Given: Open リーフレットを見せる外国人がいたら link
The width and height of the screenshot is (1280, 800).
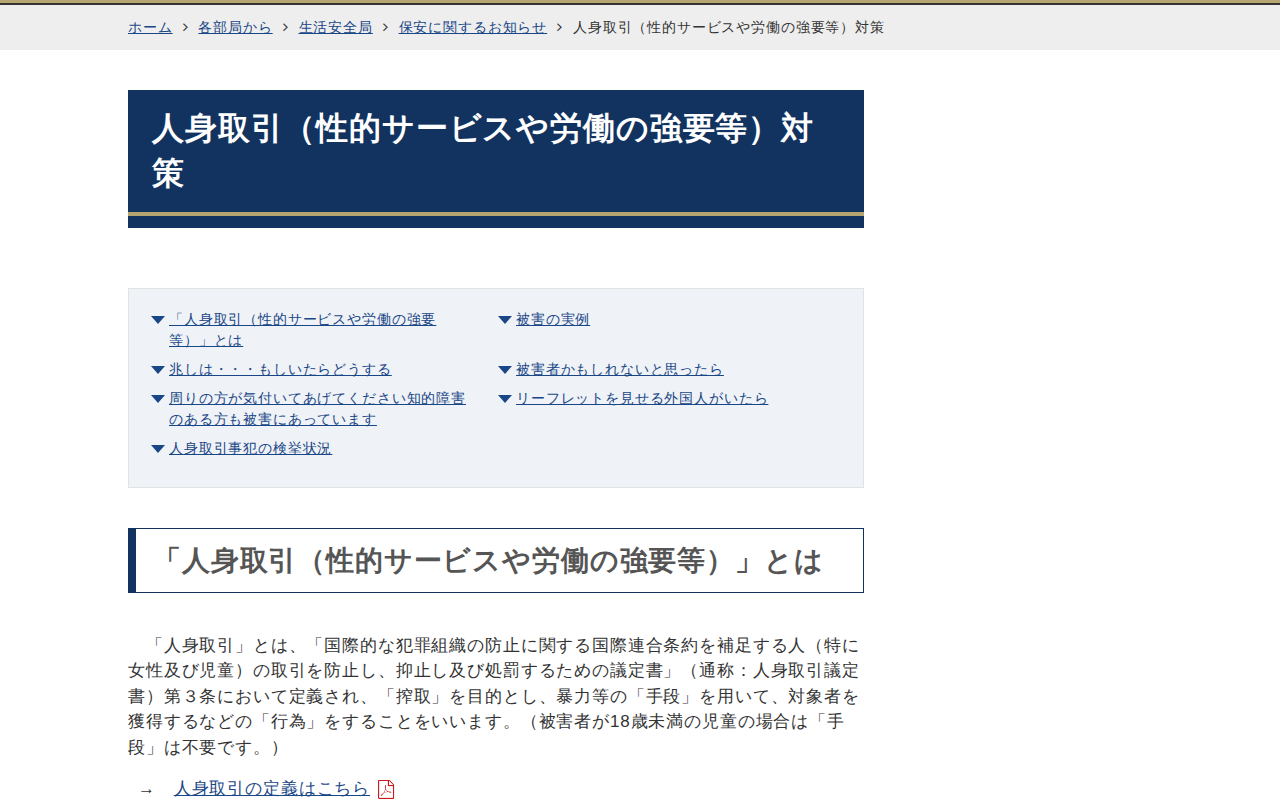Looking at the screenshot, I should click(x=642, y=398).
